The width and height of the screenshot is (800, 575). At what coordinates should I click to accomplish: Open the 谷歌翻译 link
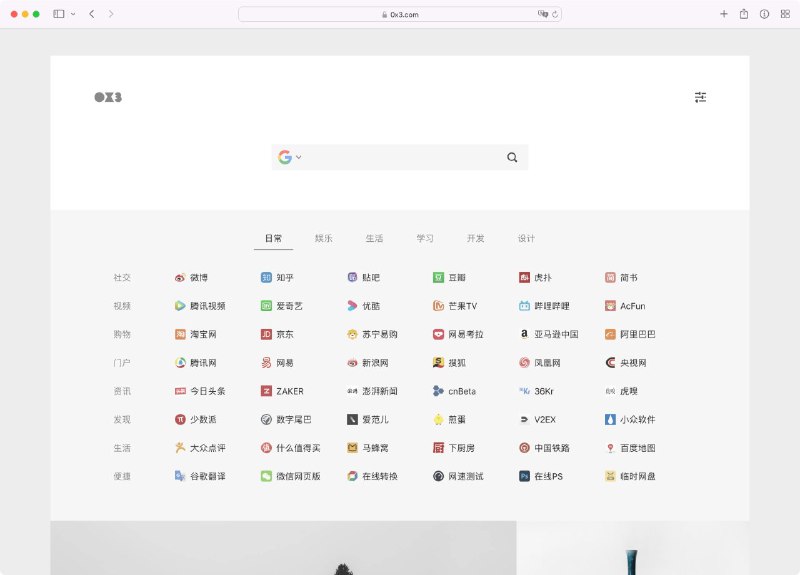tap(200, 476)
